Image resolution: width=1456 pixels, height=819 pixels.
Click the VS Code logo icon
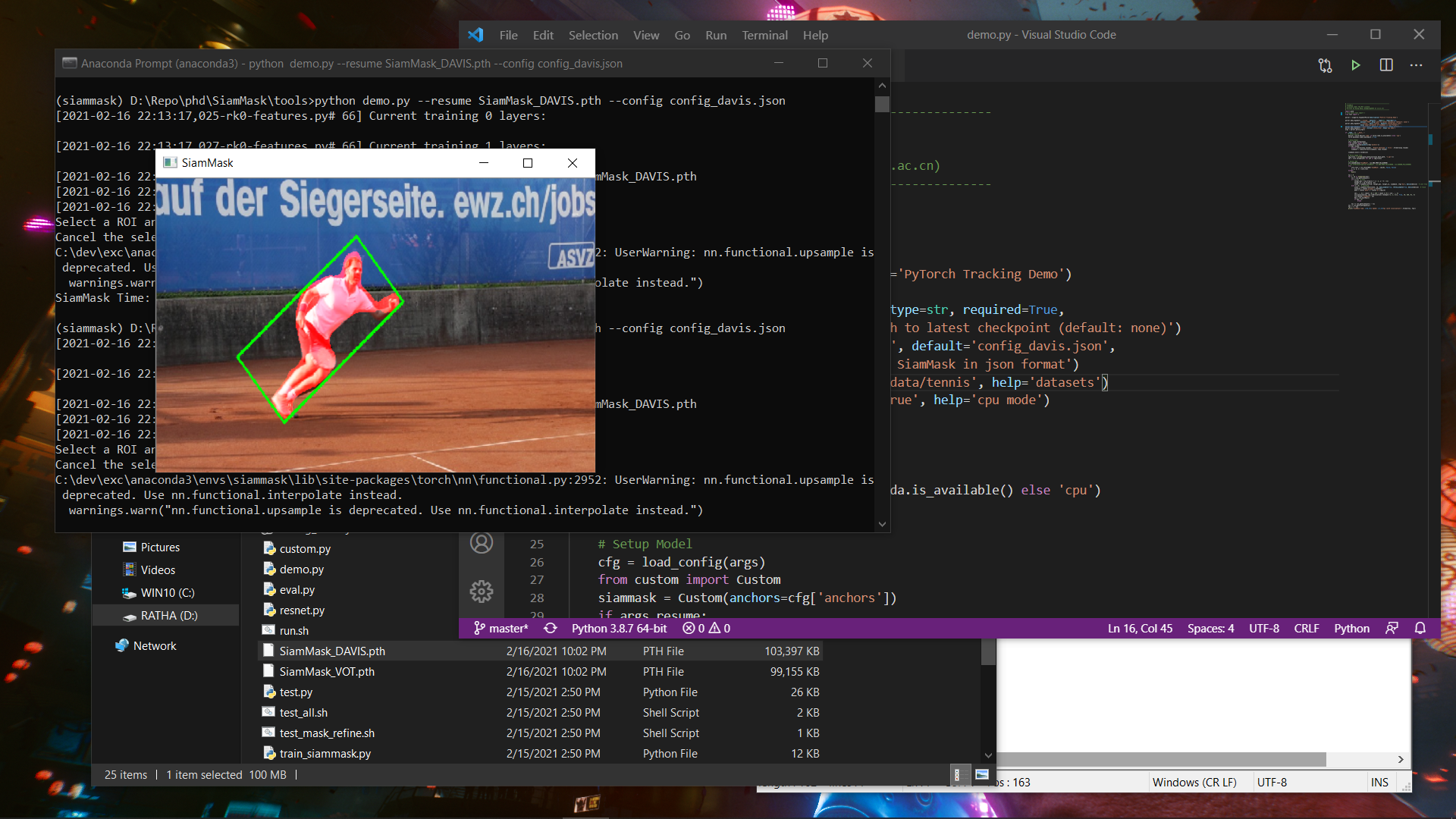[x=475, y=35]
